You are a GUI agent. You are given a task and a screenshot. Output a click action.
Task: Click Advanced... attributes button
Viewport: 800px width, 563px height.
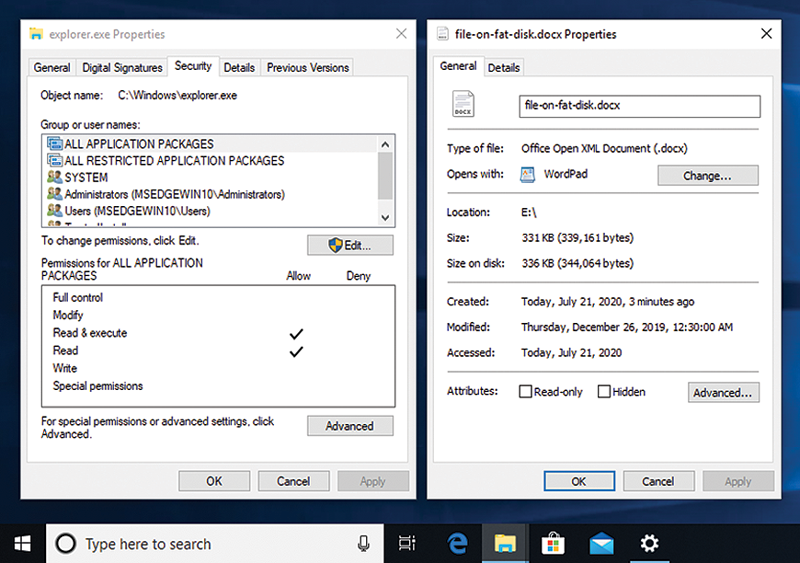pyautogui.click(x=723, y=393)
